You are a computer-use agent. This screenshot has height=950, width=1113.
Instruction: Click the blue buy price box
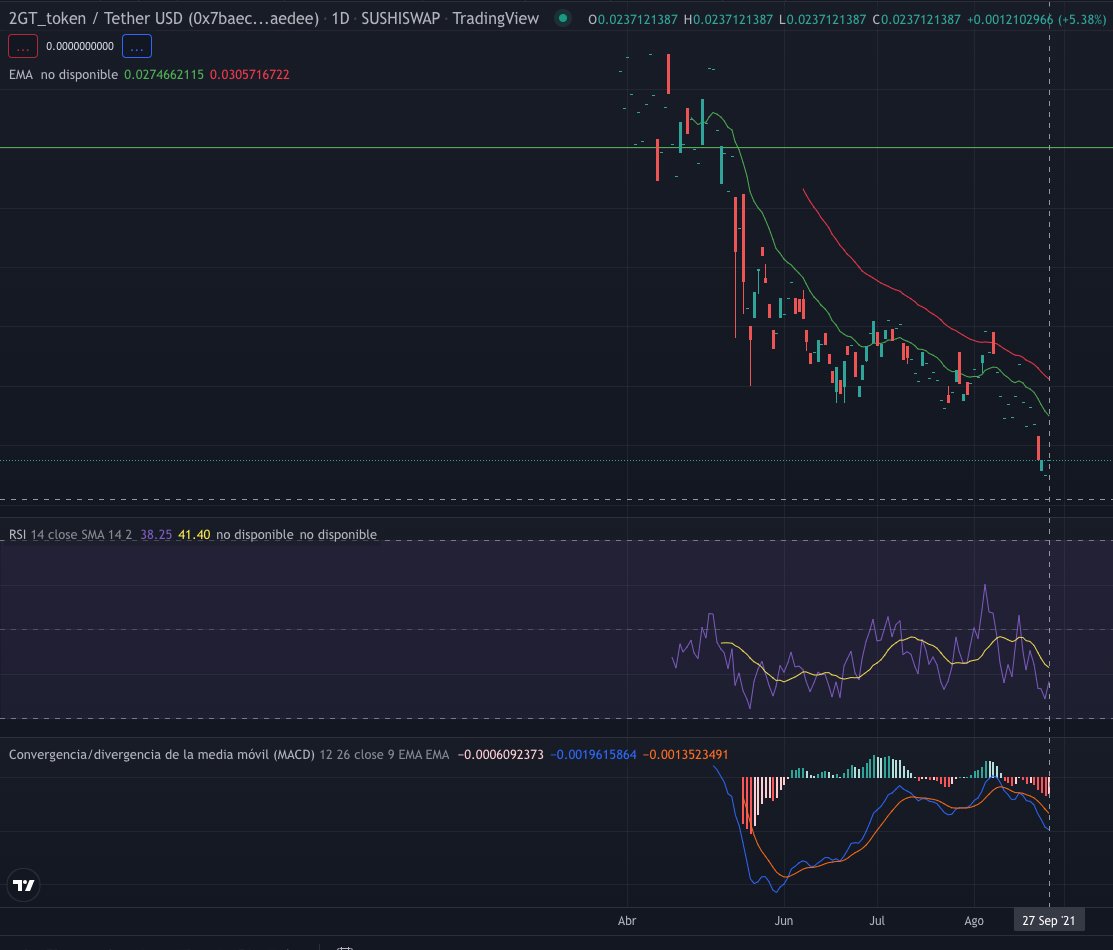pyautogui.click(x=137, y=46)
